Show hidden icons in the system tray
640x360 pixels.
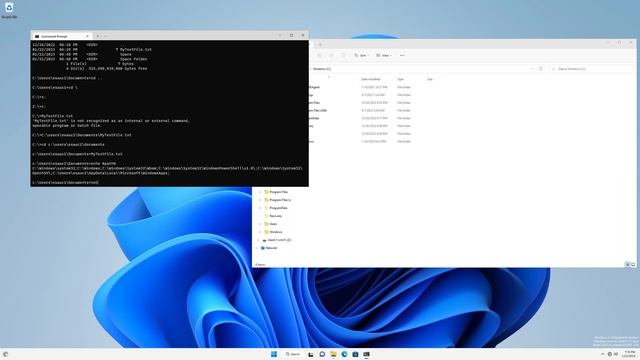pos(602,354)
